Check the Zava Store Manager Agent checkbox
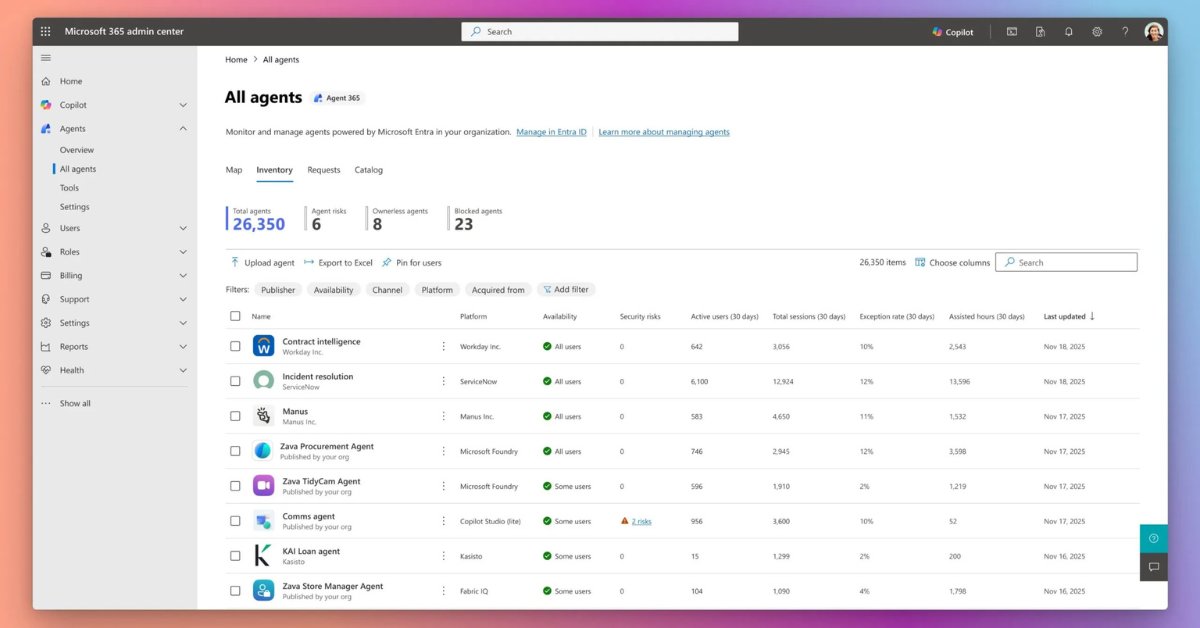 [x=235, y=591]
